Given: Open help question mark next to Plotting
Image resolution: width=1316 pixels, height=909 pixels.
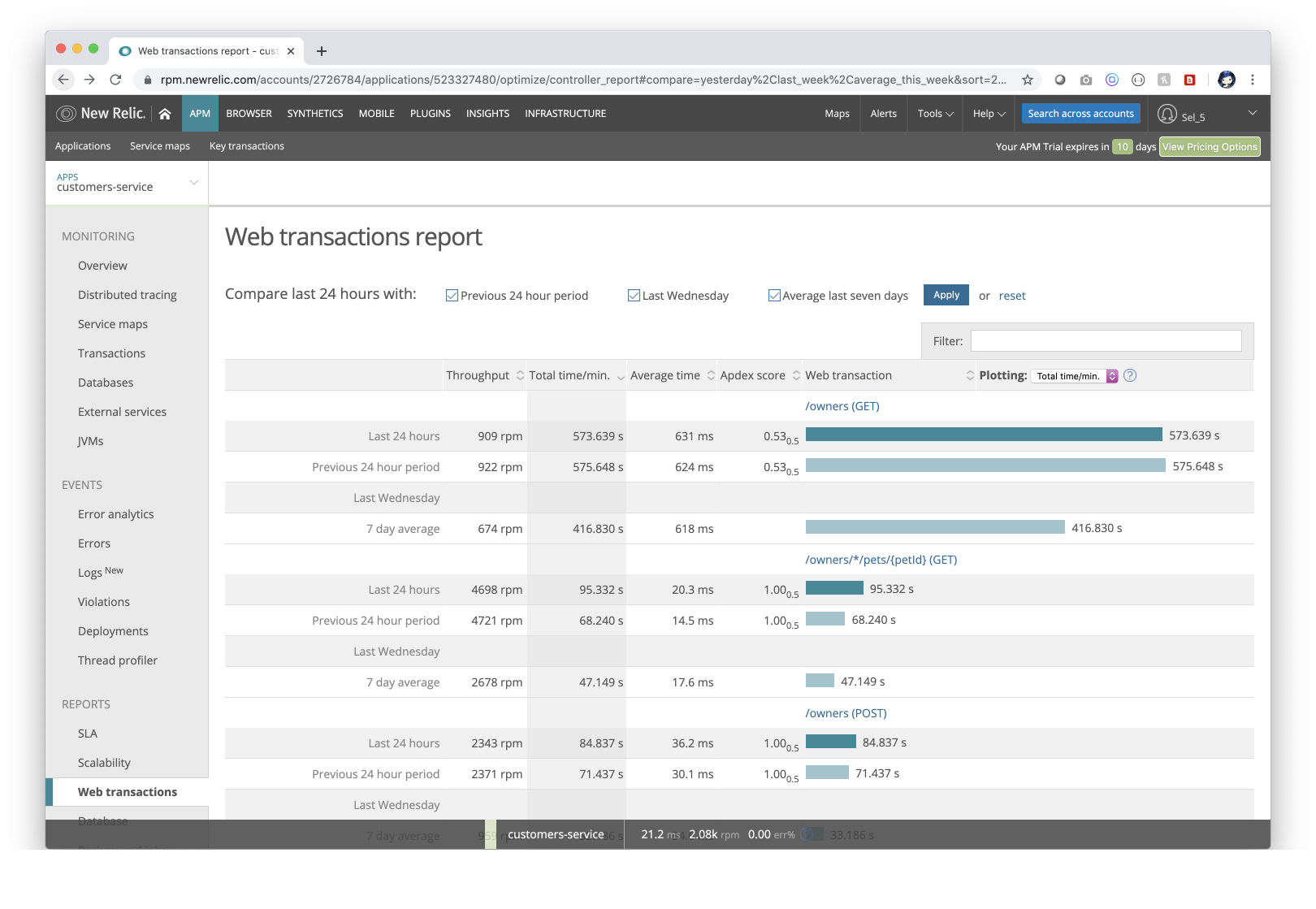Looking at the screenshot, I should point(1130,375).
